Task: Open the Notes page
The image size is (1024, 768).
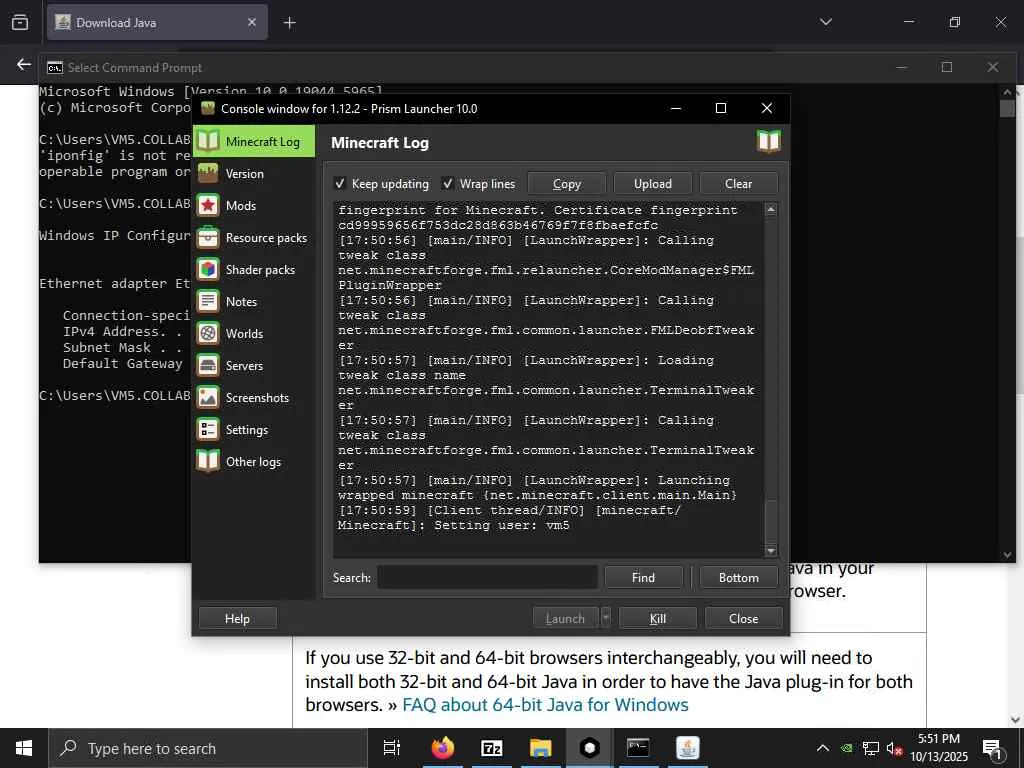Action: coord(253,302)
